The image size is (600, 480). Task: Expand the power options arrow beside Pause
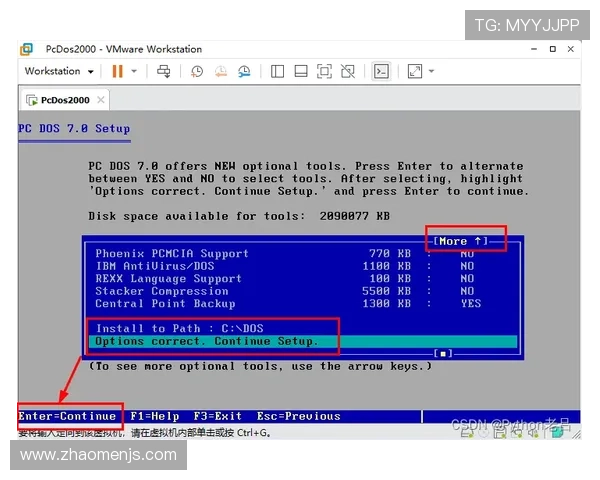[134, 71]
